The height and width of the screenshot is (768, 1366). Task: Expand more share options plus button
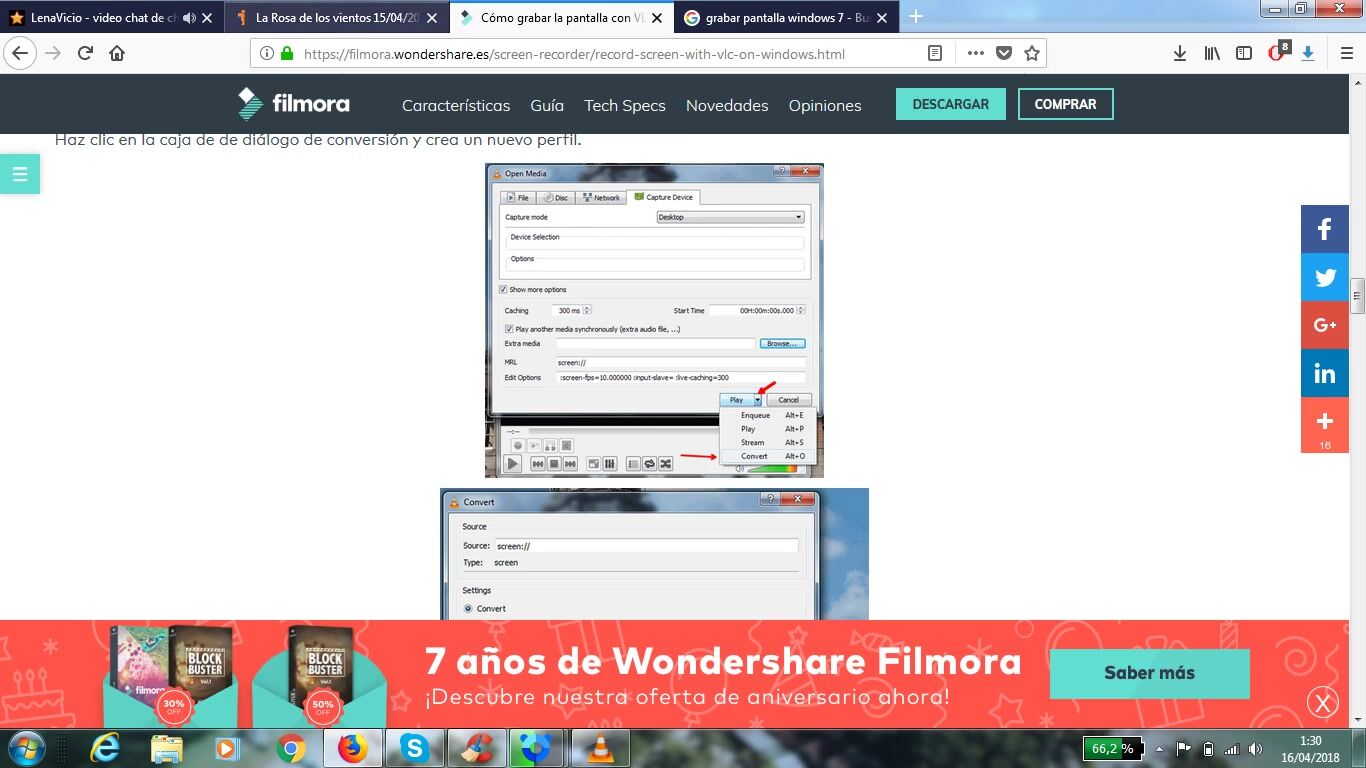[x=1325, y=422]
